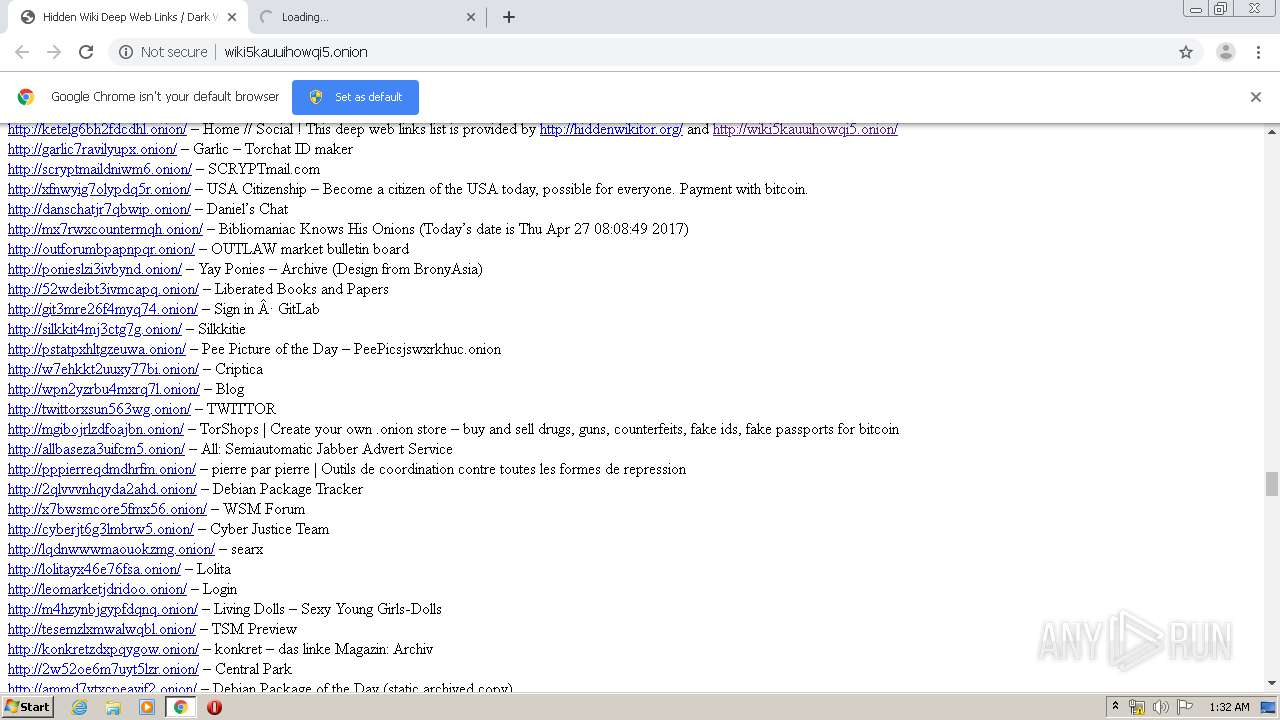The width and height of the screenshot is (1280, 720).
Task: Open the volume tray icon
Action: pos(1160,707)
